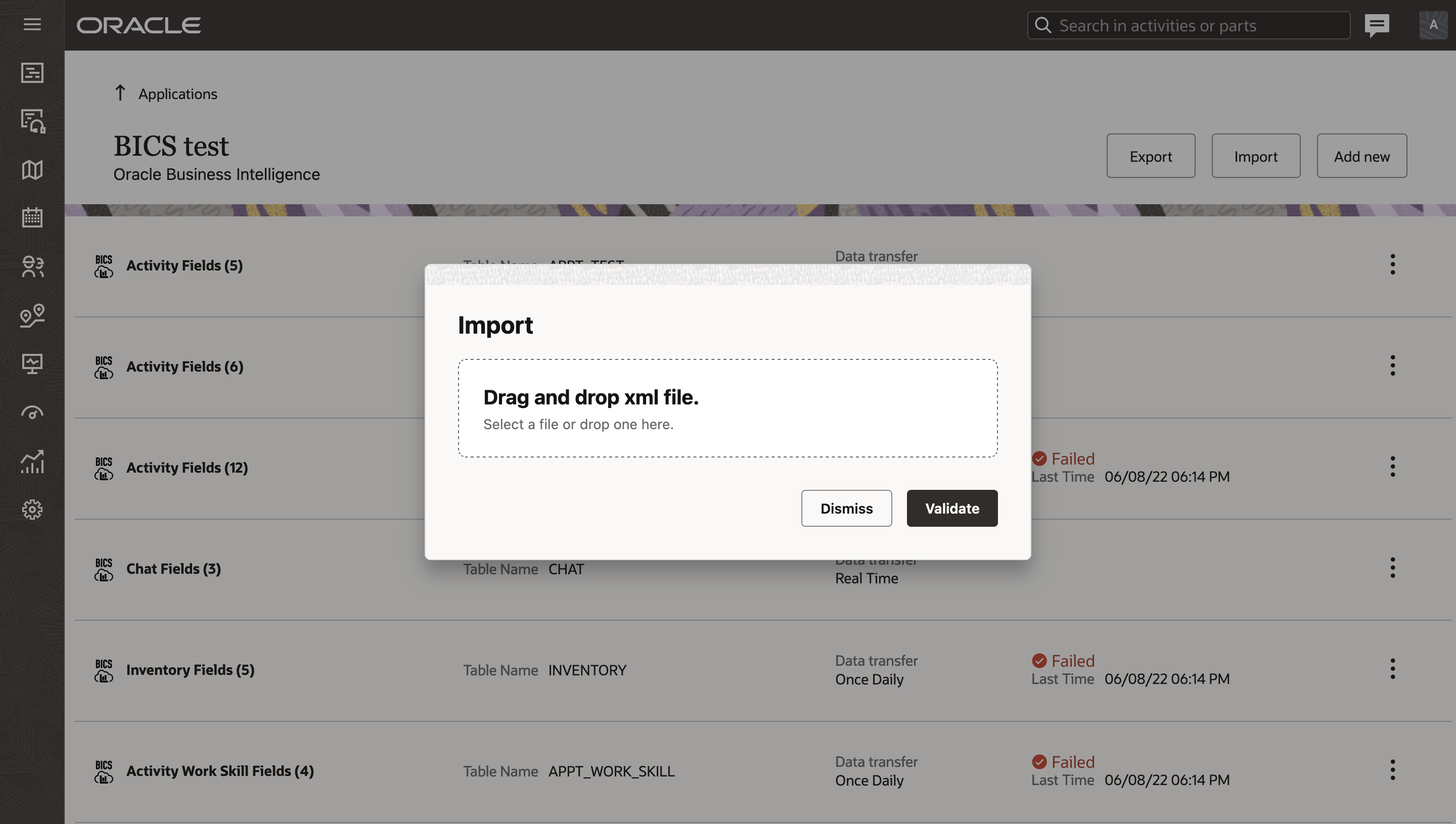
Task: Click the Export button
Action: [x=1151, y=156]
